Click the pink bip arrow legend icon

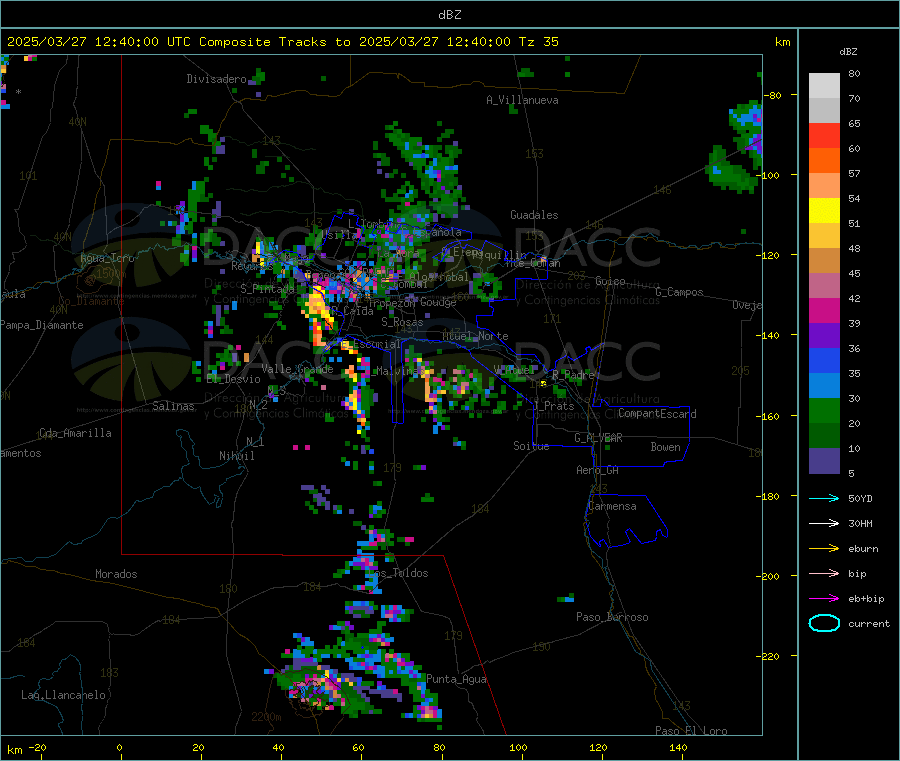[824, 573]
